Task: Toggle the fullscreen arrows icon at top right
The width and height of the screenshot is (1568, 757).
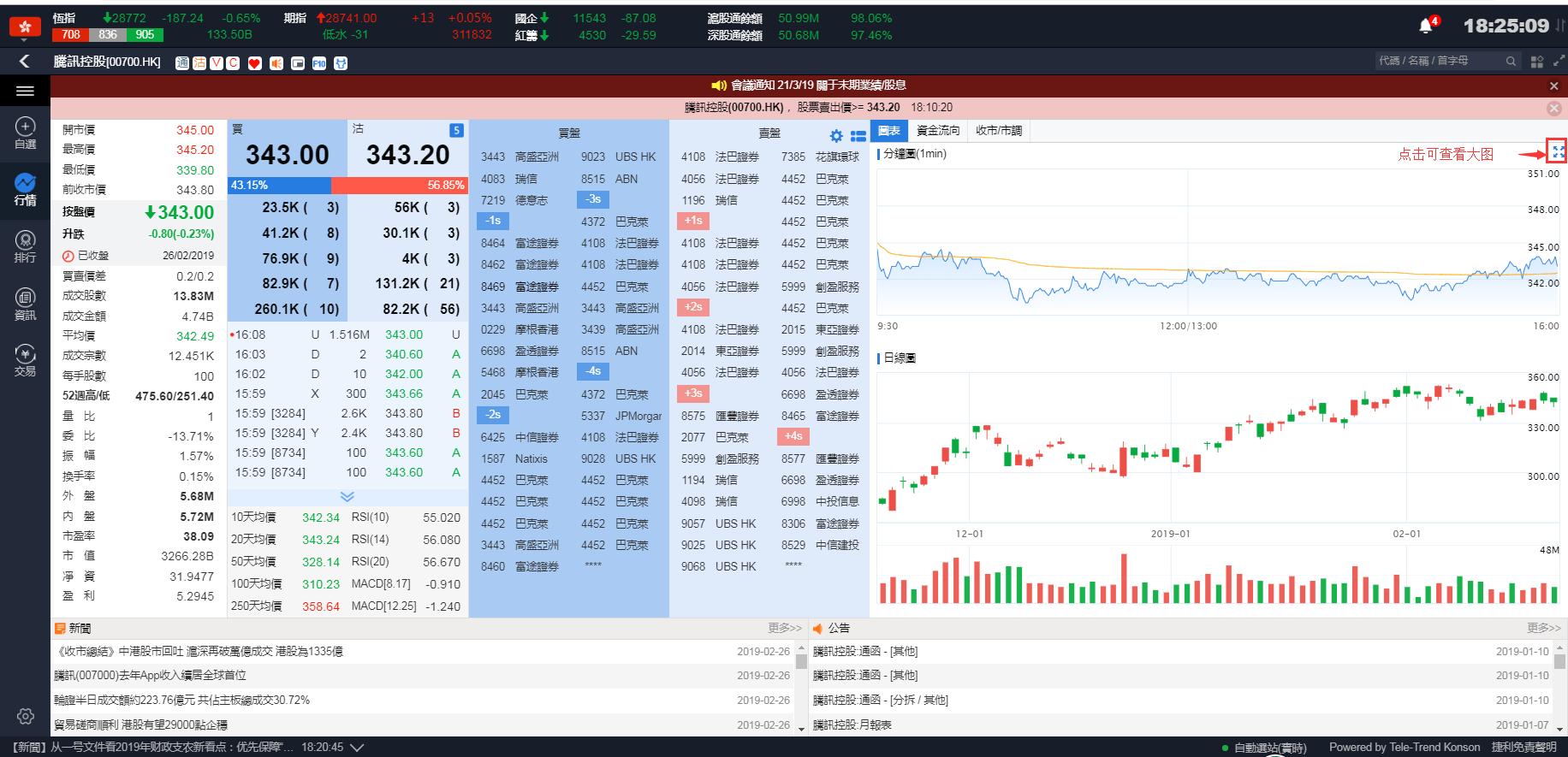Action: tap(1559, 61)
